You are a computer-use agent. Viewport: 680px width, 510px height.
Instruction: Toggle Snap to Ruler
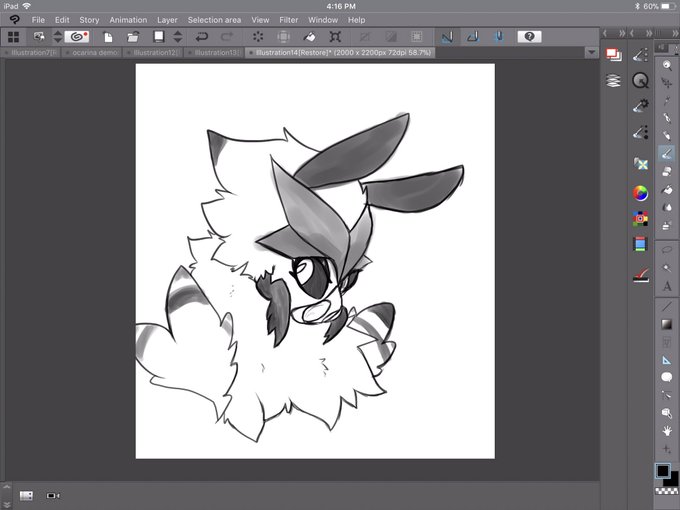coord(447,37)
